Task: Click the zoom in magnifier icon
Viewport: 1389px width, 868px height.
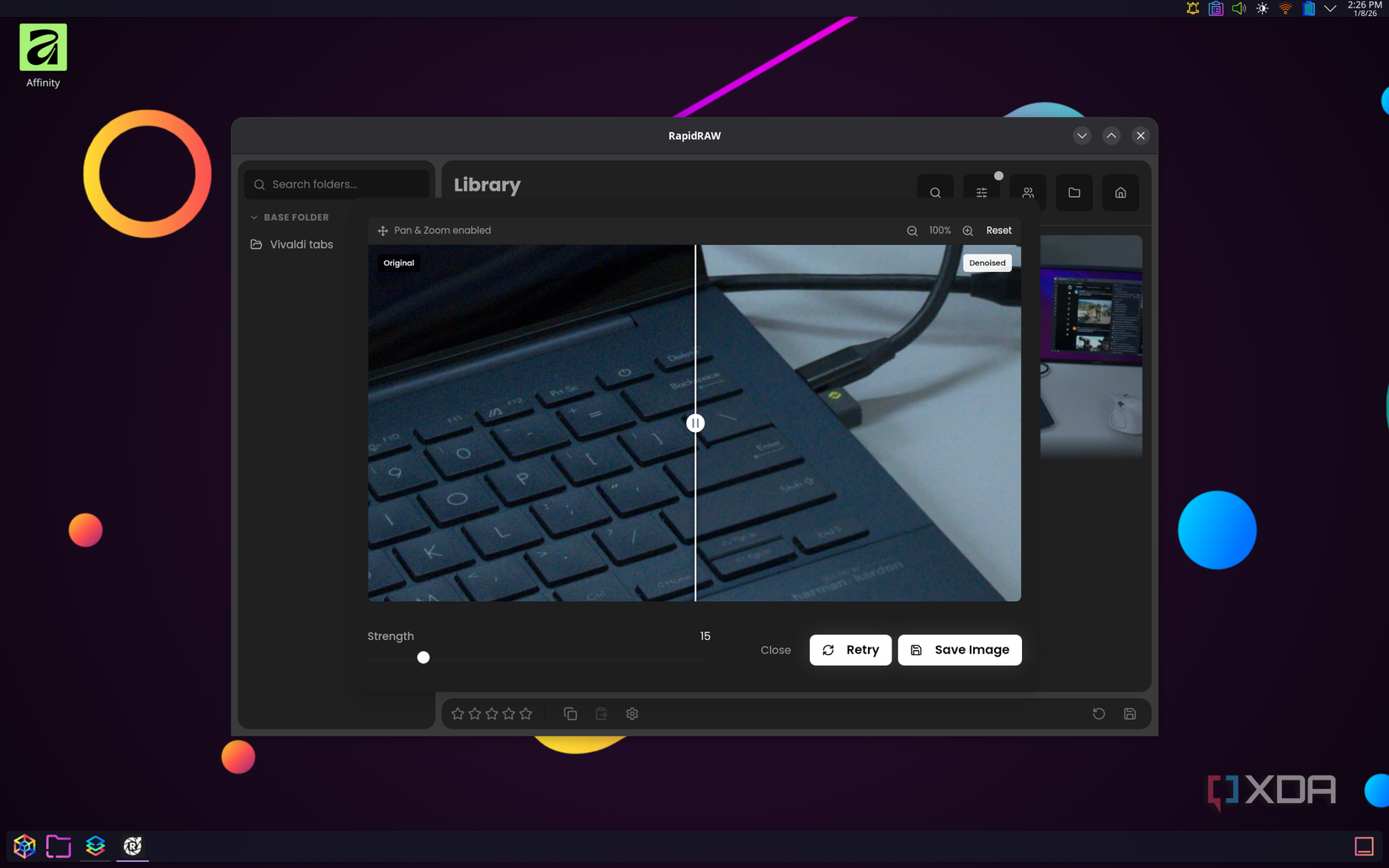Action: point(968,231)
